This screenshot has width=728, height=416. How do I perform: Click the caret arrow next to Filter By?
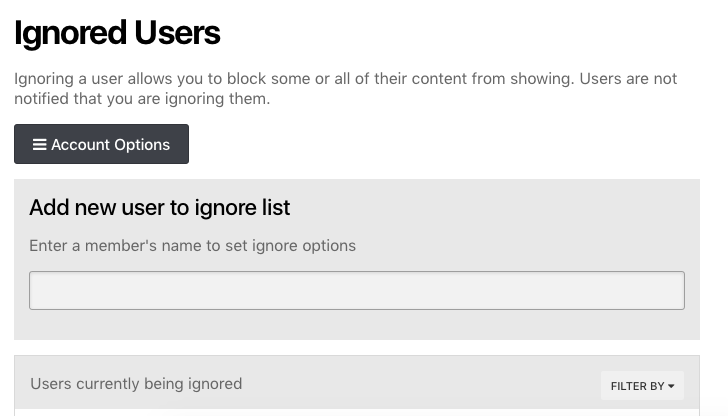pyautogui.click(x=671, y=386)
